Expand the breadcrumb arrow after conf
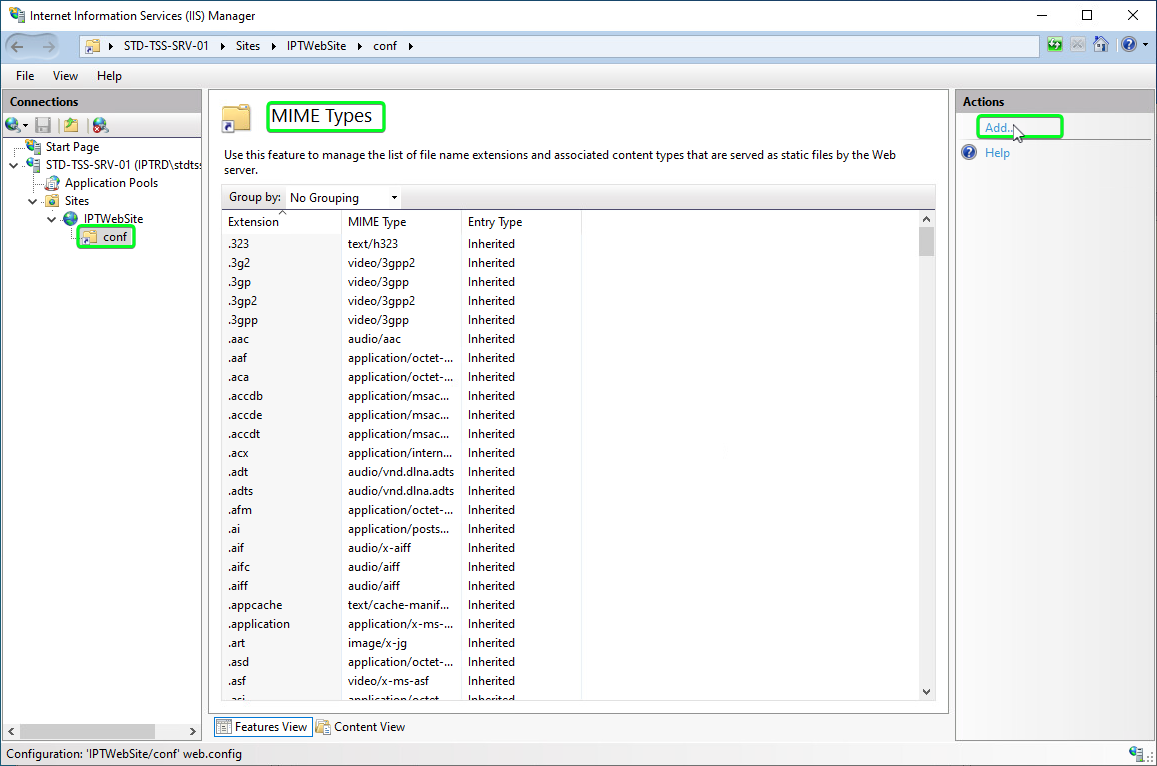1157x766 pixels. tap(410, 46)
